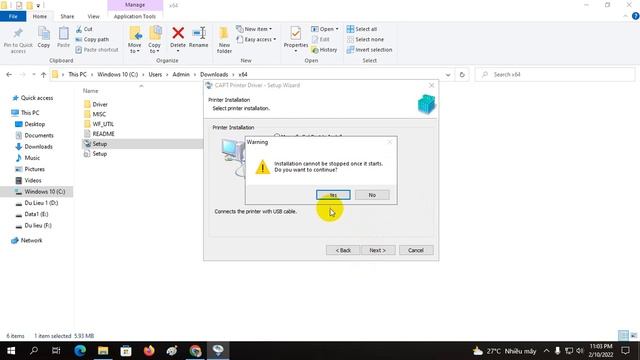Open Documents in navigation pane
The height and width of the screenshot is (360, 640).
tap(39, 135)
